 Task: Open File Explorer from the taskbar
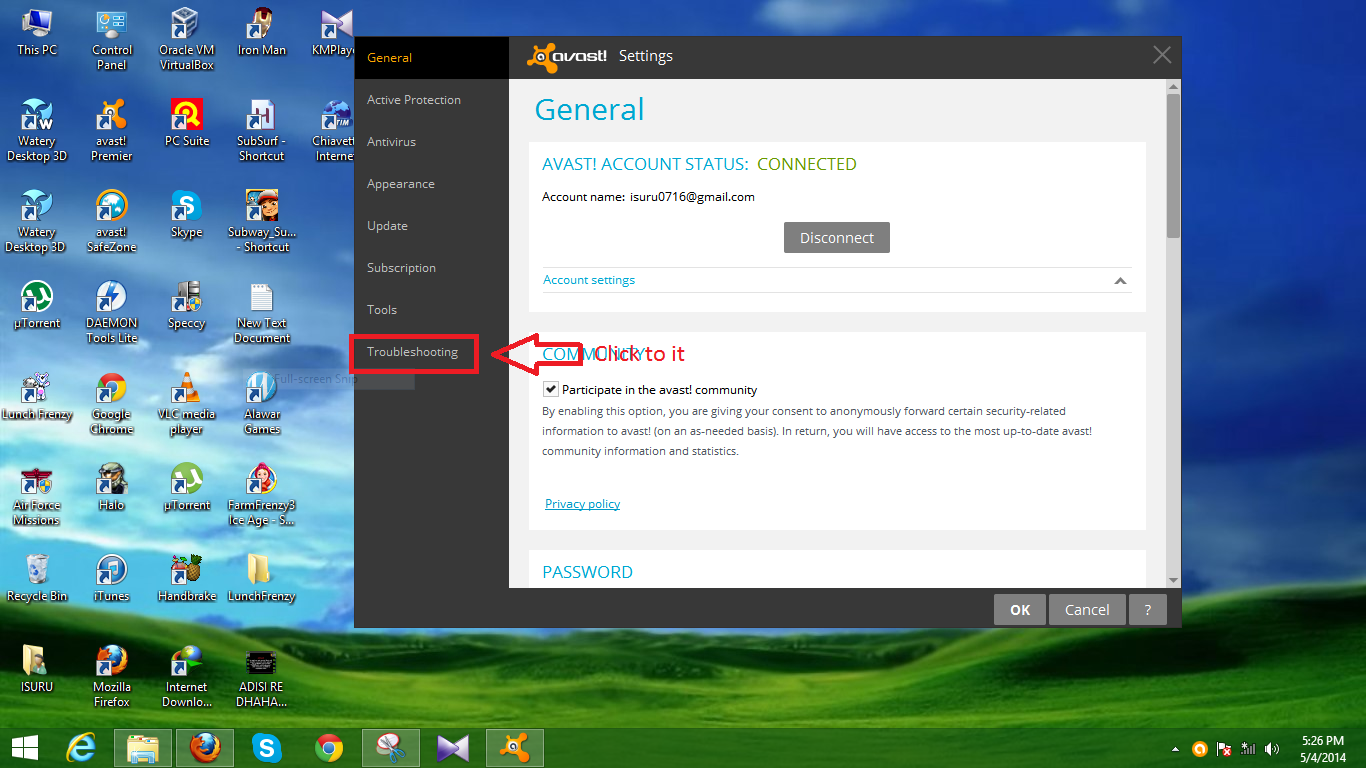pyautogui.click(x=143, y=747)
